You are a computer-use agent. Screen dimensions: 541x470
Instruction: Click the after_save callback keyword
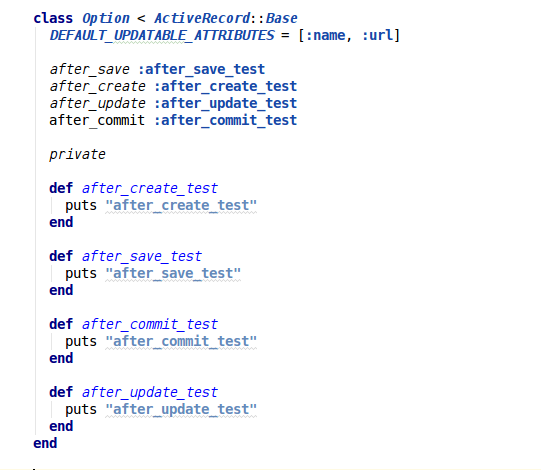coord(90,69)
